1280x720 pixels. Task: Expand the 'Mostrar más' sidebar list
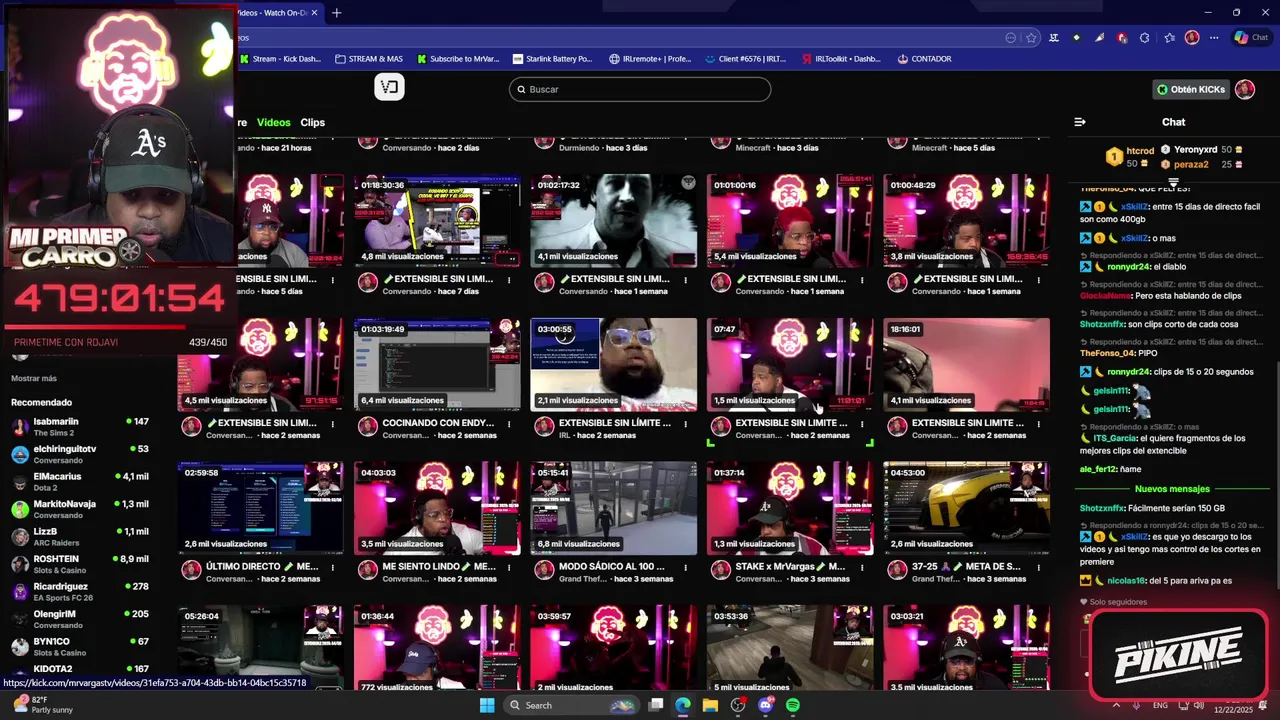coord(34,379)
